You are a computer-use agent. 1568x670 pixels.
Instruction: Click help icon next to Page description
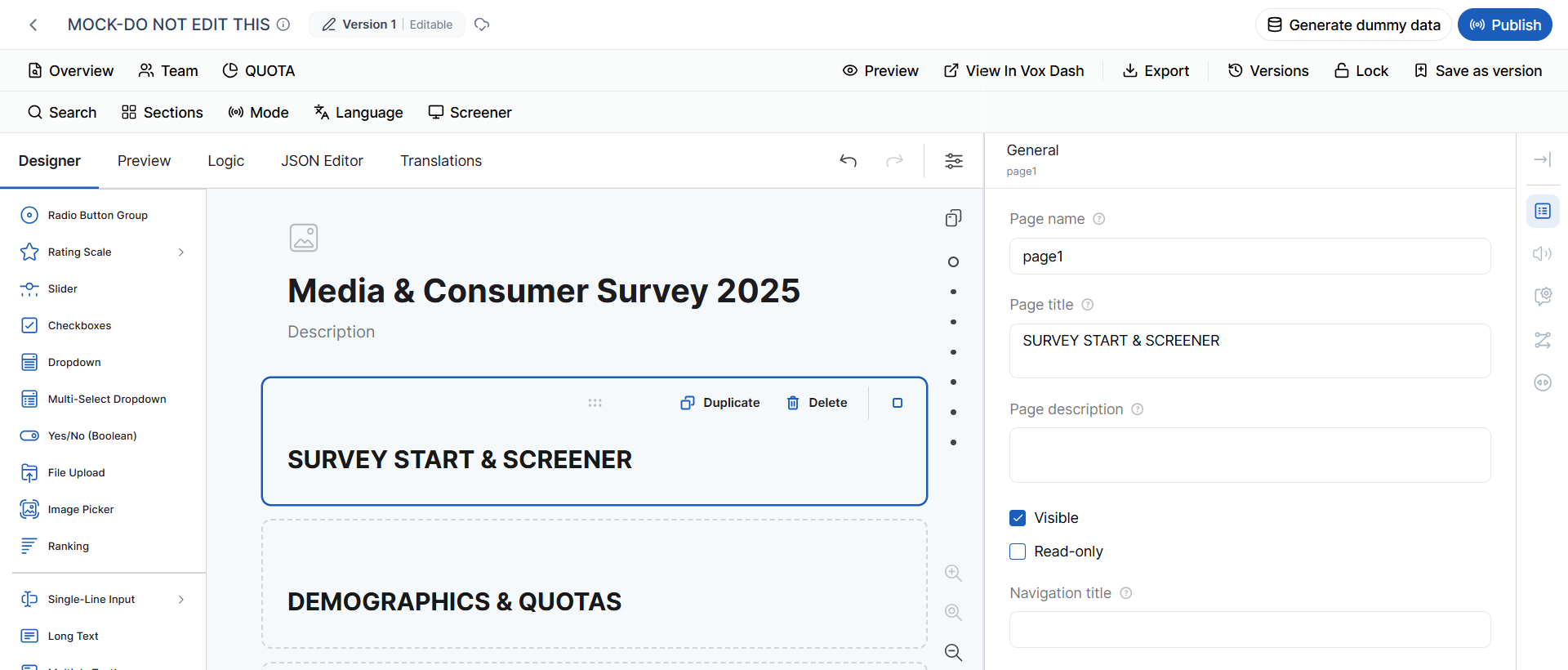pyautogui.click(x=1138, y=409)
